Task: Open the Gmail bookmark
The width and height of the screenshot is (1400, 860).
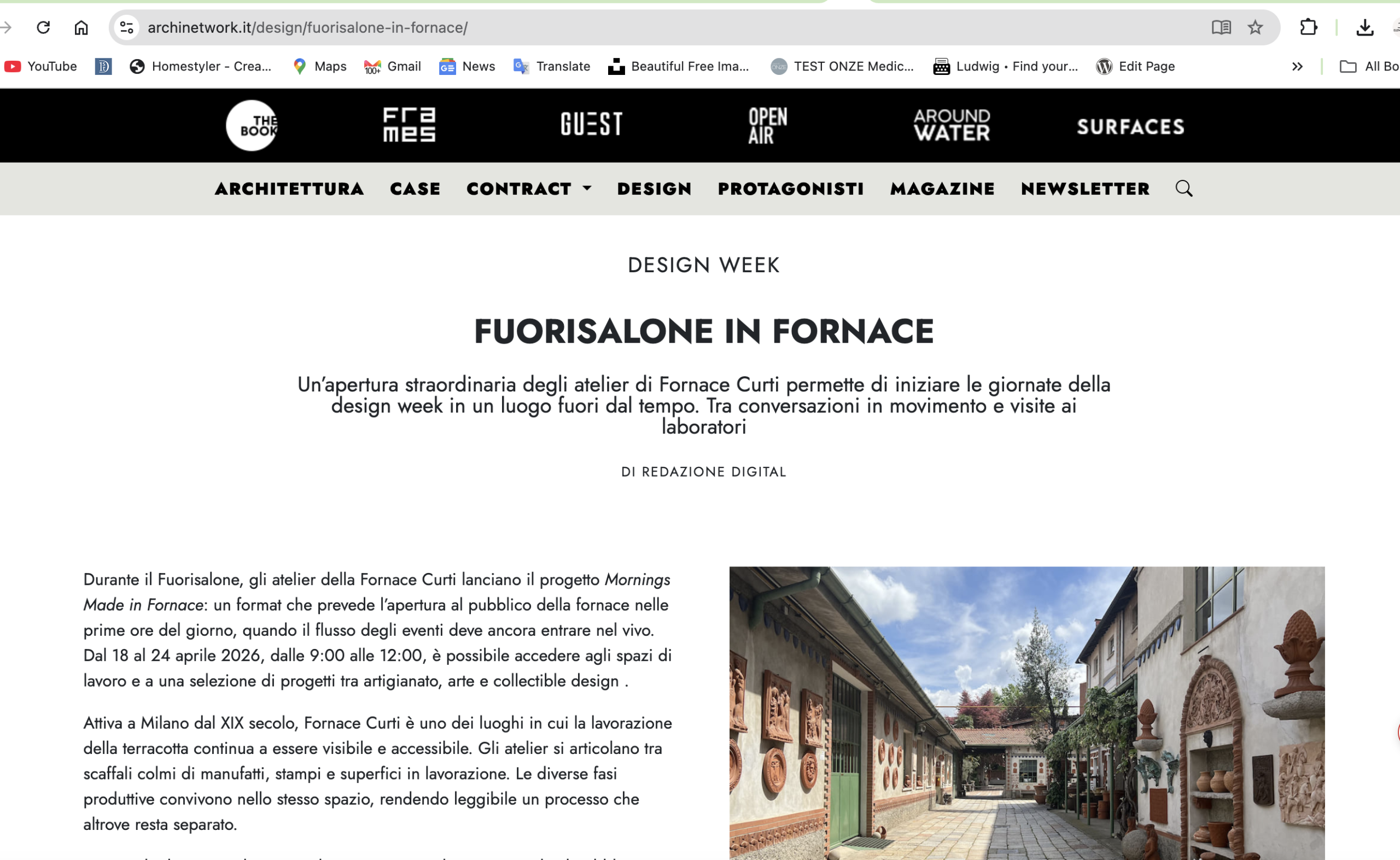Action: click(393, 67)
